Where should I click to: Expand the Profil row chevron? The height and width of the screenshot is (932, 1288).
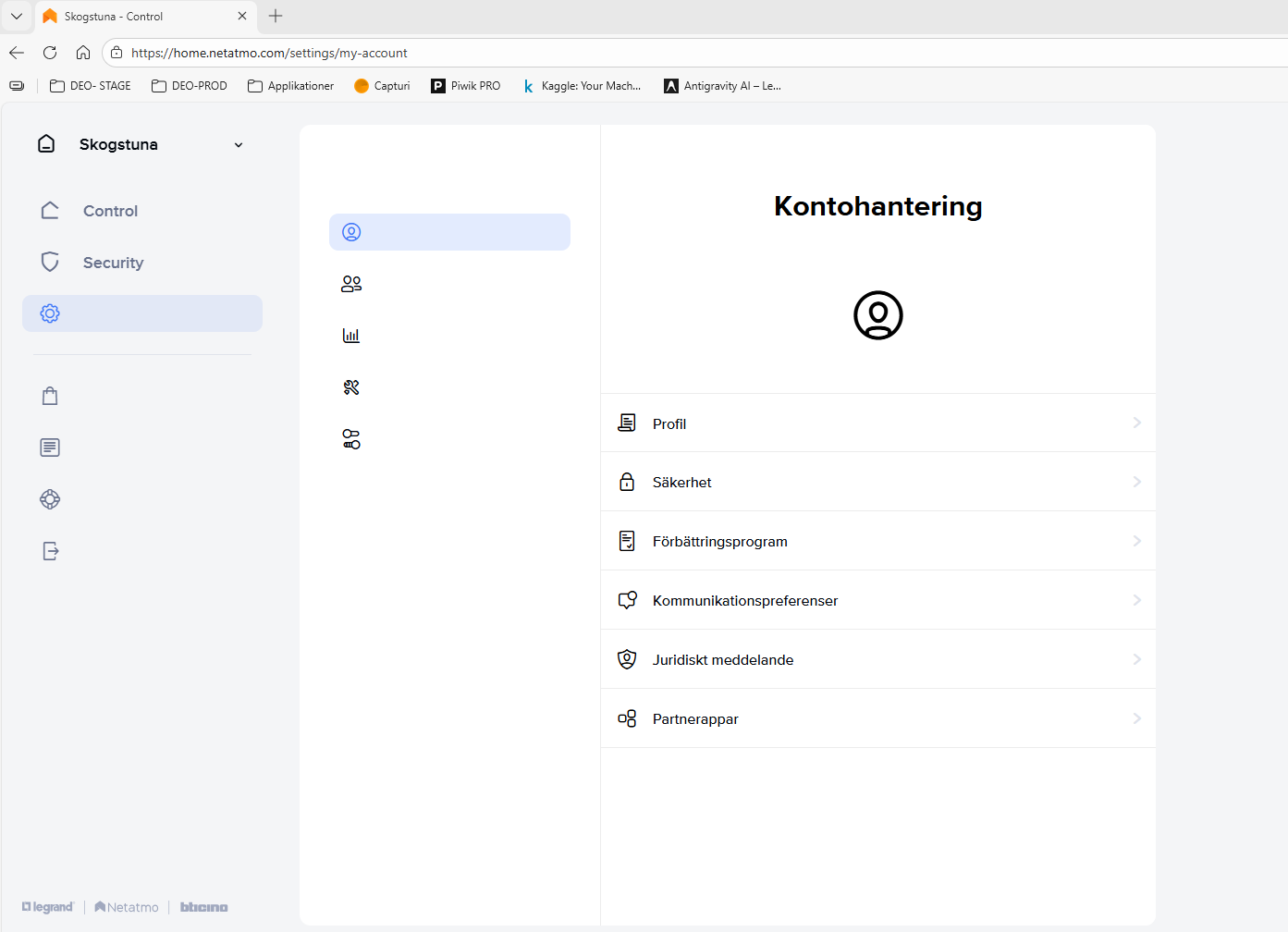click(x=1136, y=423)
